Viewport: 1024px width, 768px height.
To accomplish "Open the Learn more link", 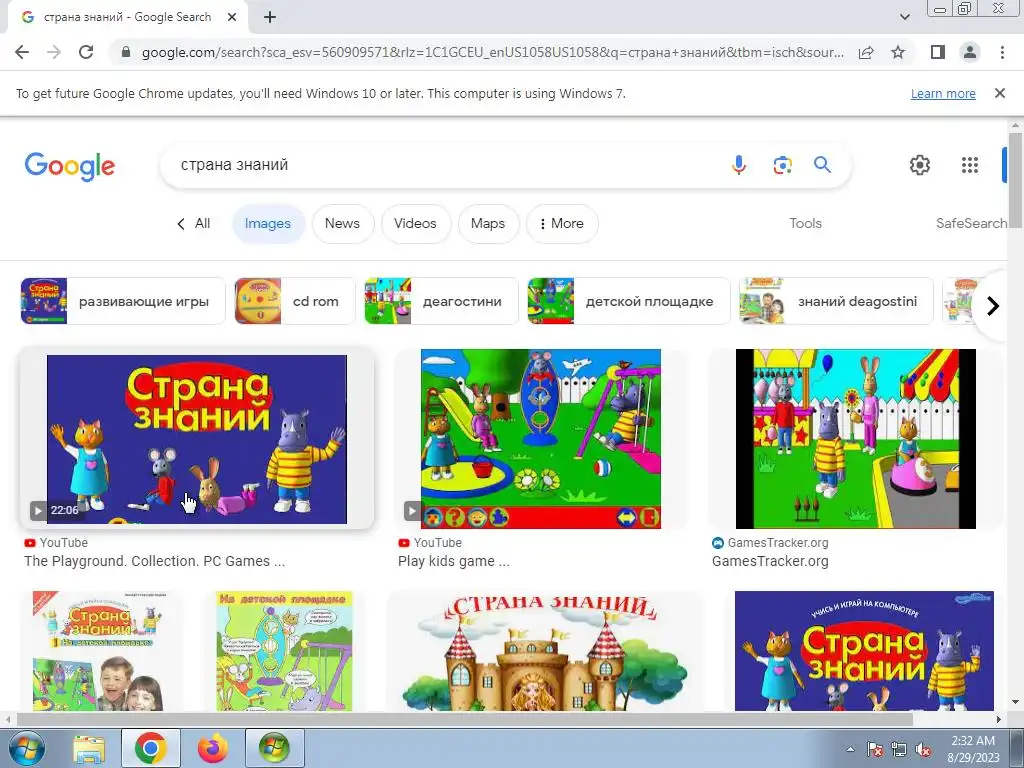I will [x=943, y=93].
